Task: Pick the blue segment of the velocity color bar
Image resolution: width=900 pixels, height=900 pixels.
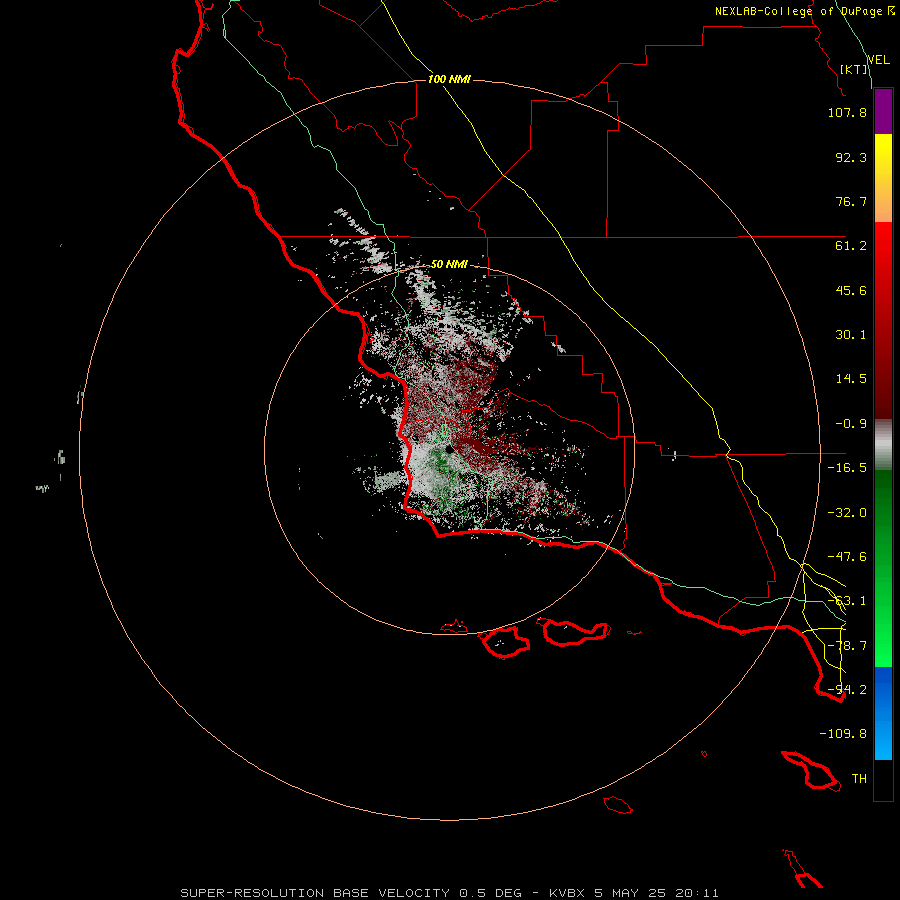Action: (x=883, y=713)
